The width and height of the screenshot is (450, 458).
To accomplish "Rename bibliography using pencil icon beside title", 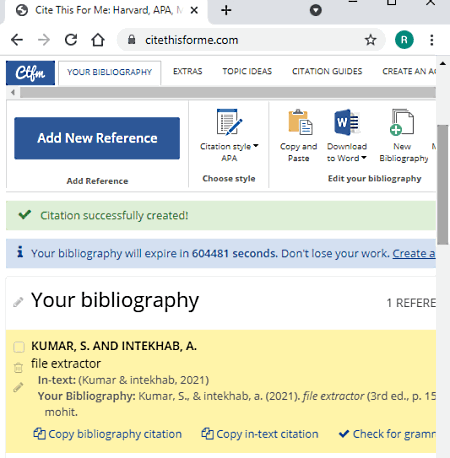I will click(x=18, y=302).
